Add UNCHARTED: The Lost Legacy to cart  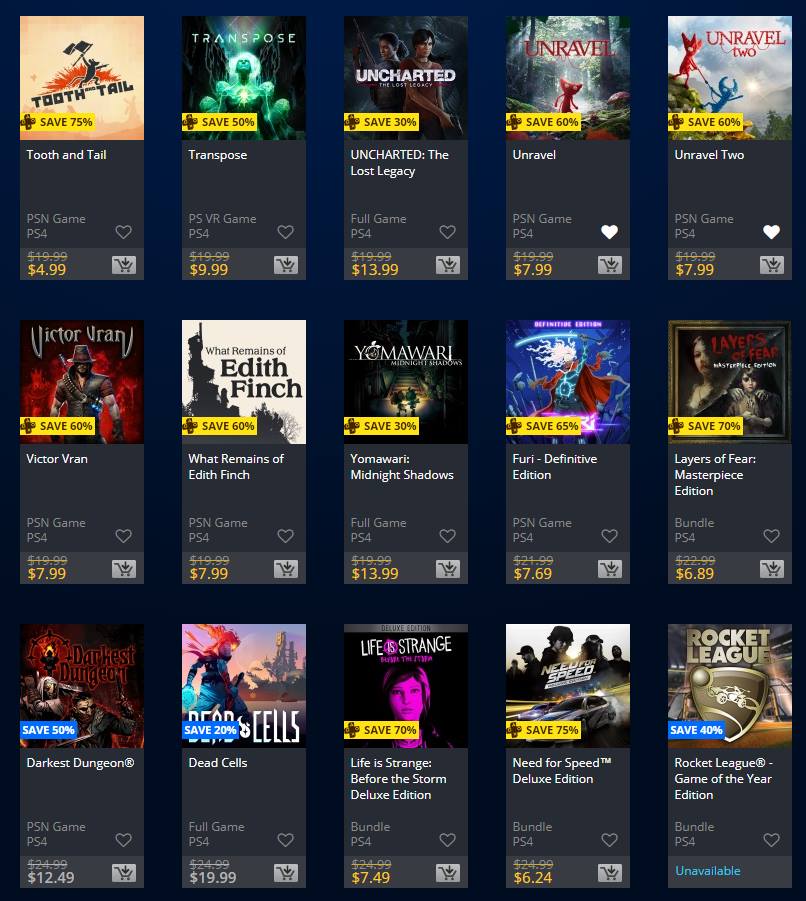[x=448, y=265]
